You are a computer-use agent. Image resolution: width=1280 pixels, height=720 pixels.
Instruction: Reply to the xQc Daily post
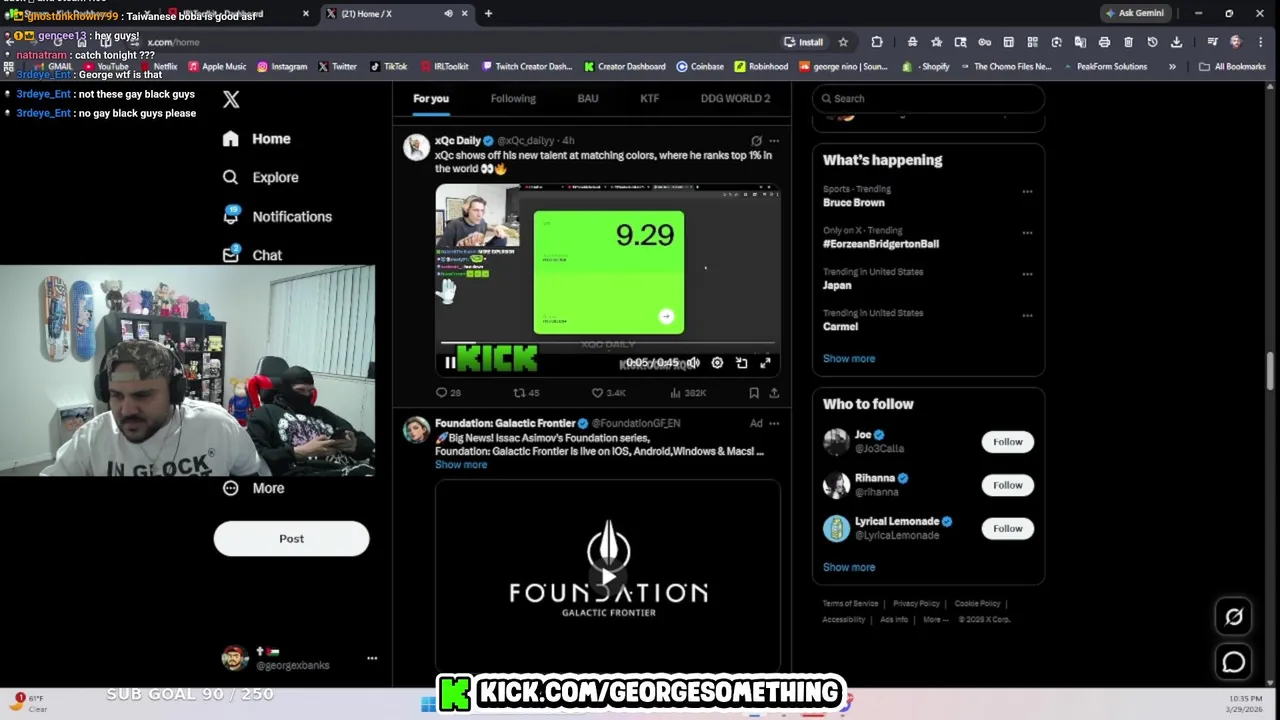click(448, 393)
